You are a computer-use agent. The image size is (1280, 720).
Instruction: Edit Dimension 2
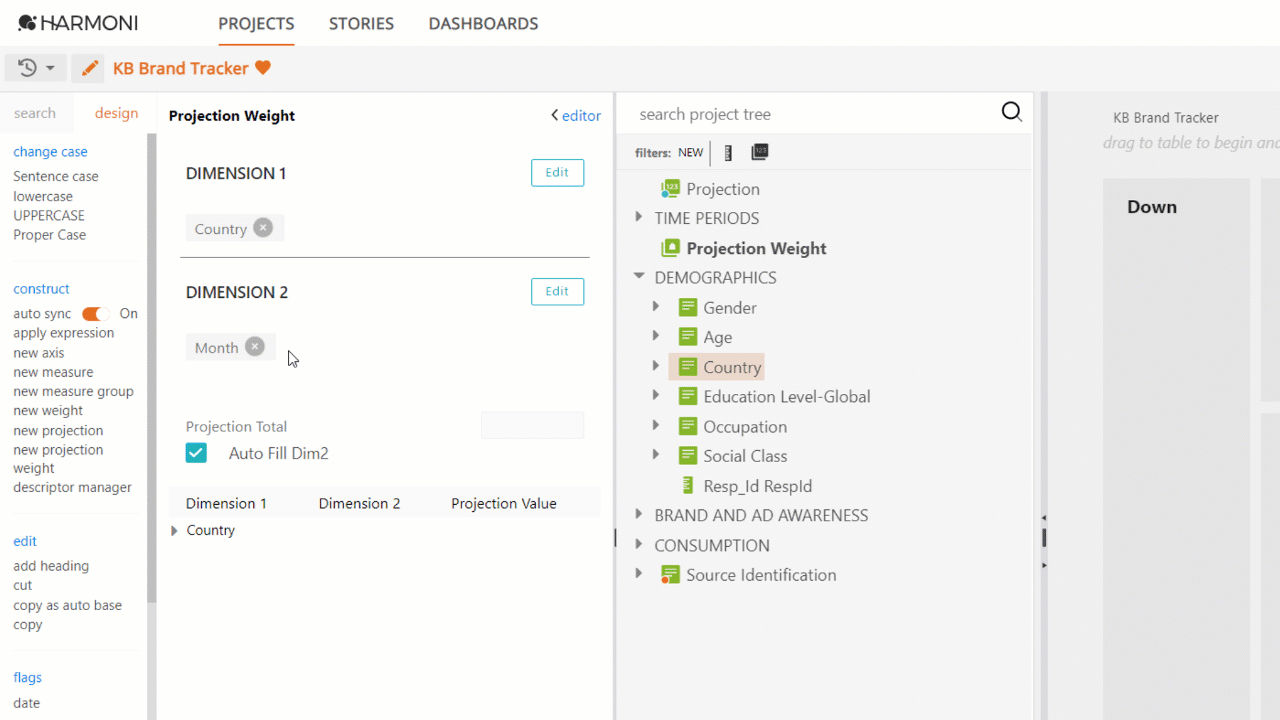click(x=557, y=291)
